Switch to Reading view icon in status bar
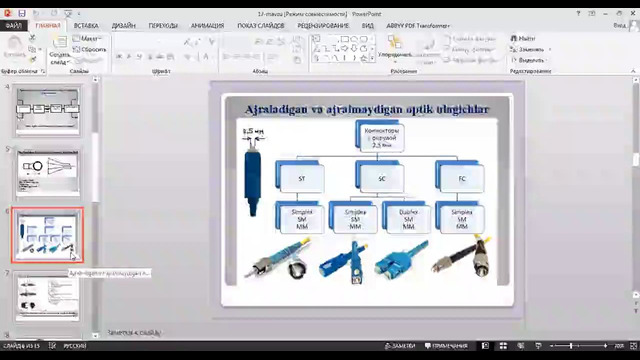640x360 pixels. click(521, 346)
